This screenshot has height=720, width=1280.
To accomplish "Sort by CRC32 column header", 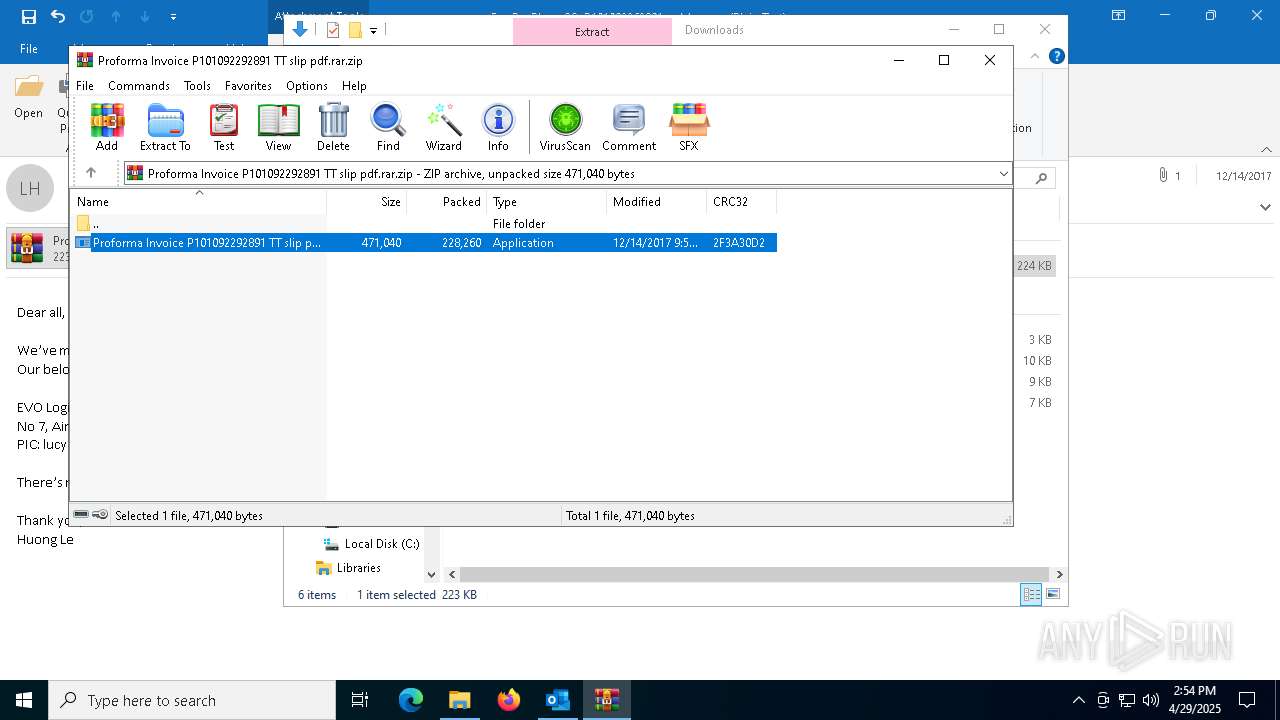I will click(x=741, y=202).
